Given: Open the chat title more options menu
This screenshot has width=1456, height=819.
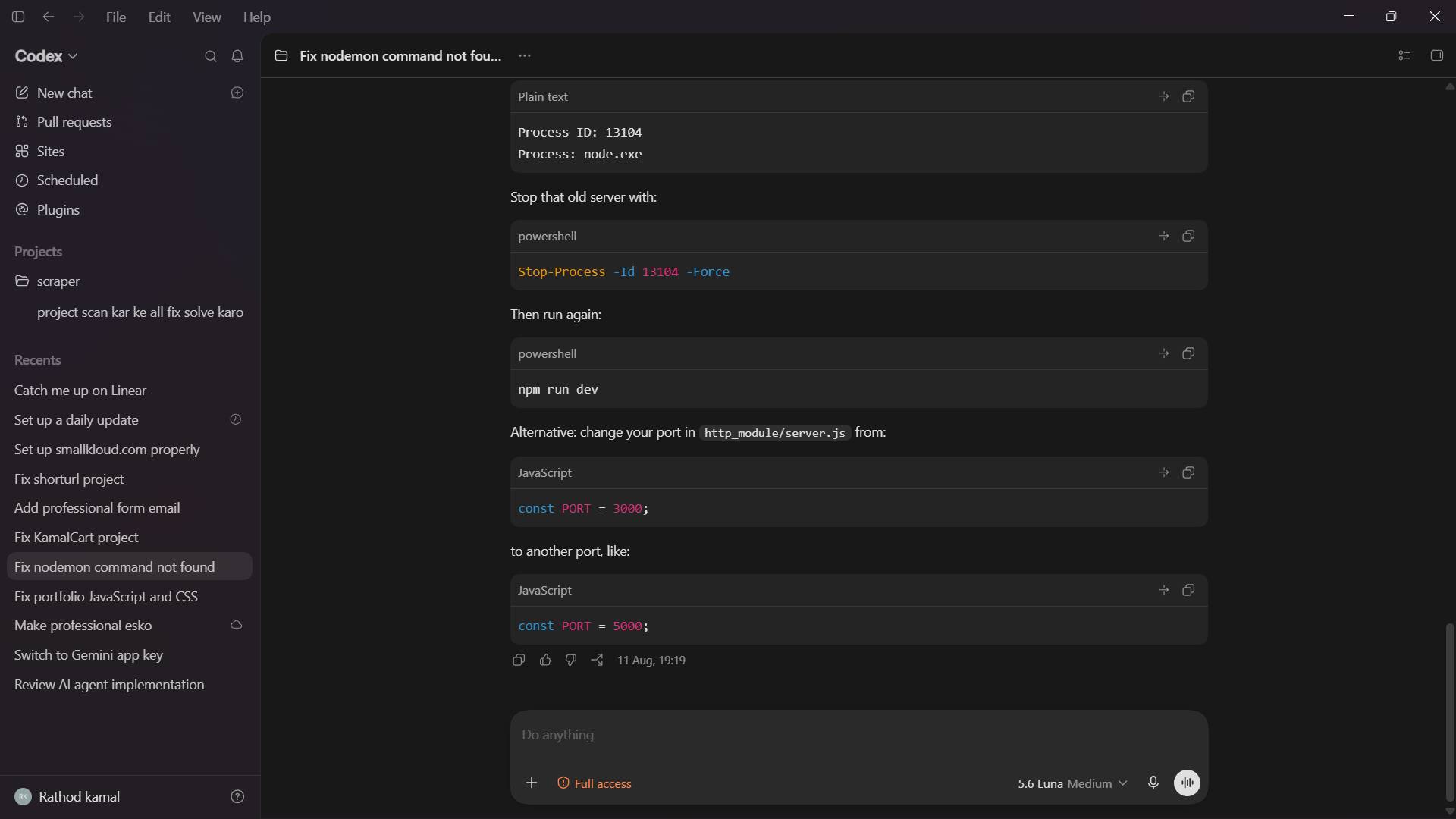Looking at the screenshot, I should [525, 55].
